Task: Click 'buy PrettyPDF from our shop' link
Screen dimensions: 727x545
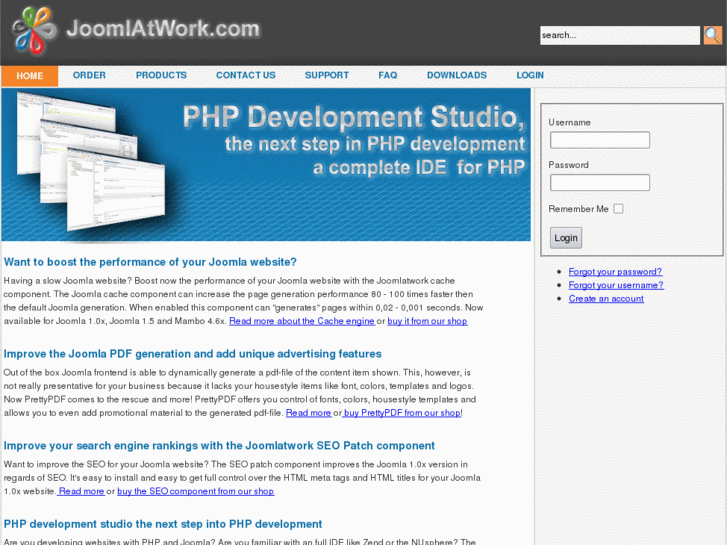Action: point(402,413)
